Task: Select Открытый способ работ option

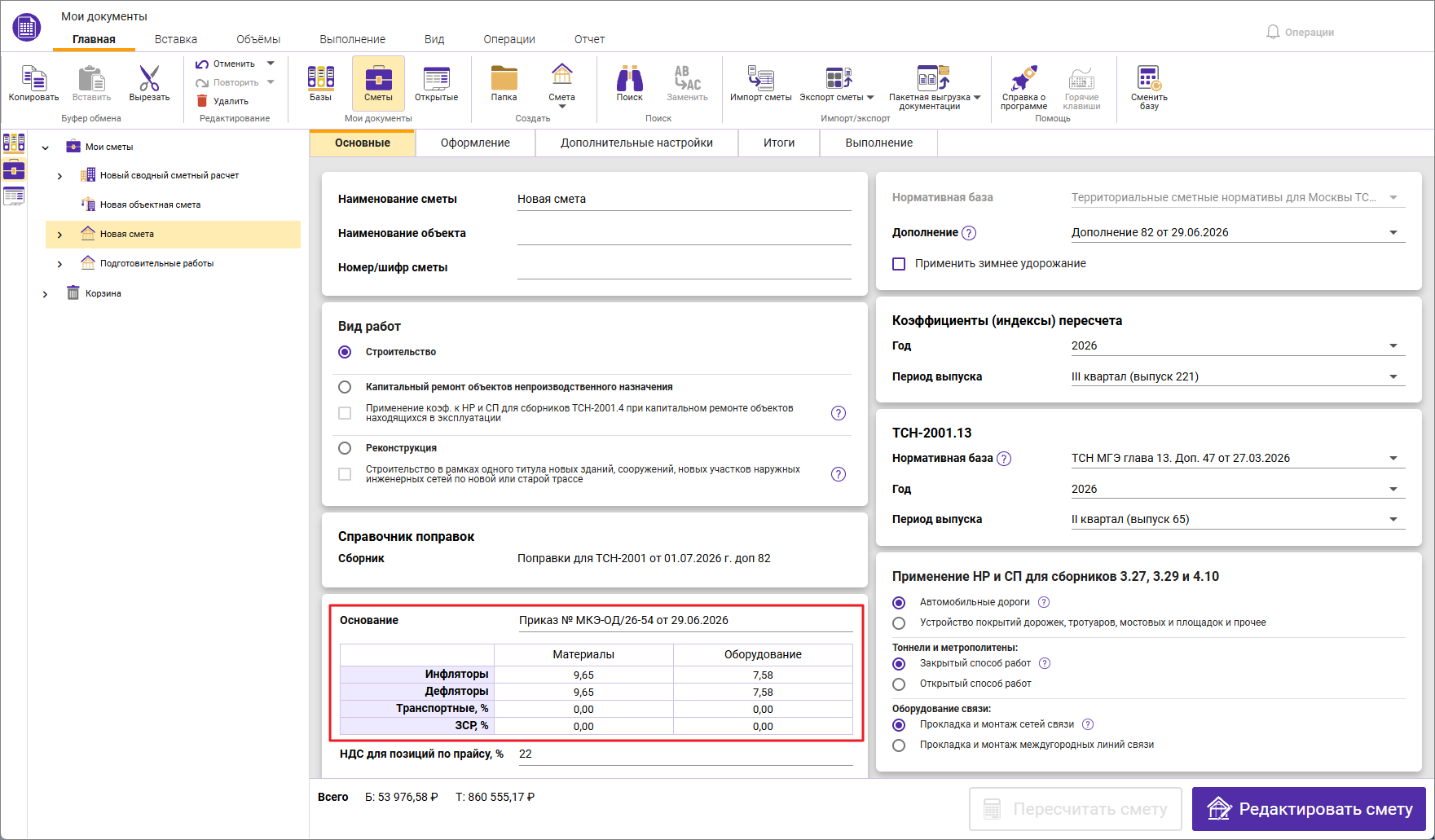Action: [899, 684]
